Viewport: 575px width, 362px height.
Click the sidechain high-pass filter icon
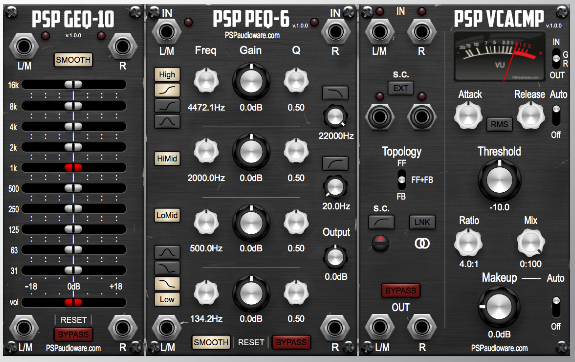(x=381, y=222)
